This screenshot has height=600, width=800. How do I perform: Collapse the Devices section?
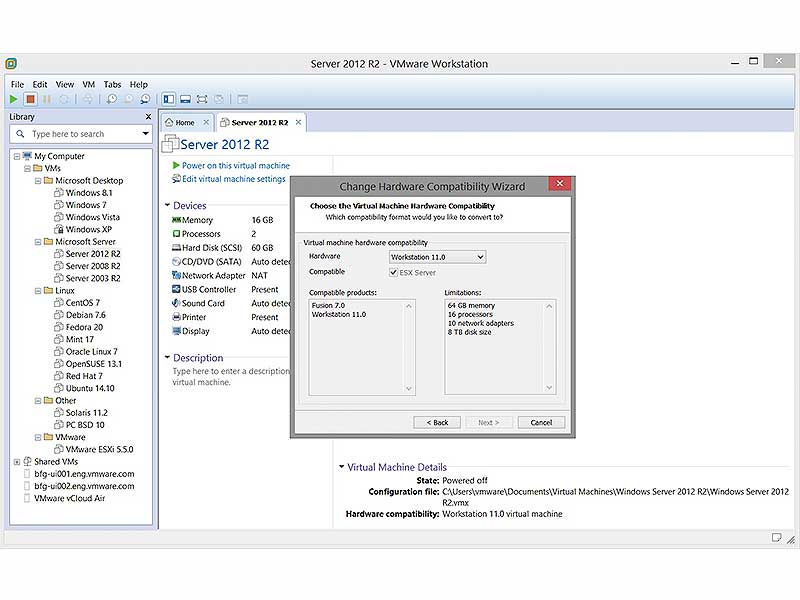[167, 205]
